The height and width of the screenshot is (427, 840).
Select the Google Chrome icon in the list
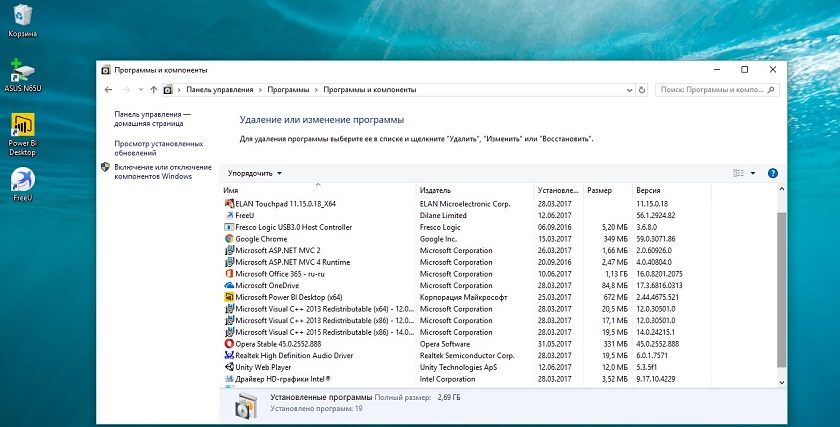(229, 239)
